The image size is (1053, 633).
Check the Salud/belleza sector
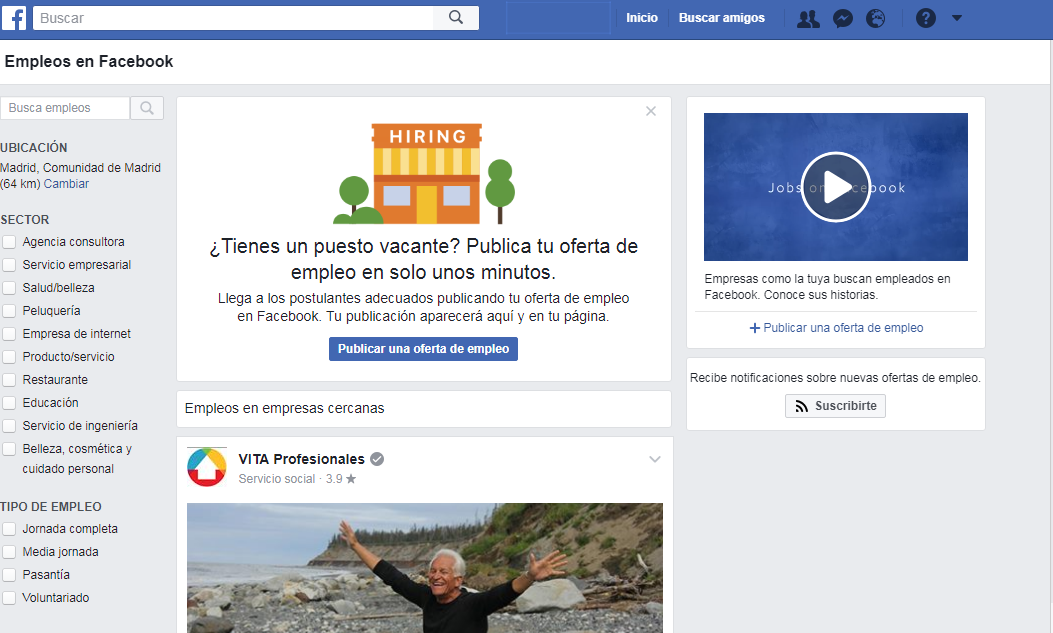click(x=9, y=287)
